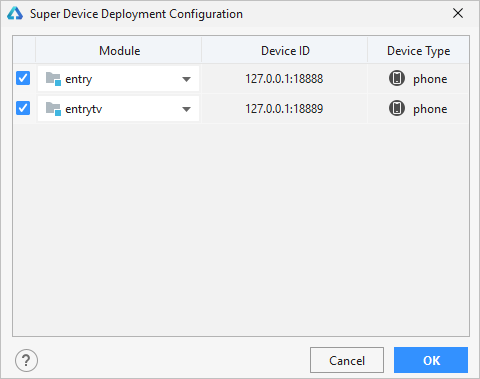The width and height of the screenshot is (480, 379).
Task: Uncheck the entry module checkbox
Action: [23, 78]
